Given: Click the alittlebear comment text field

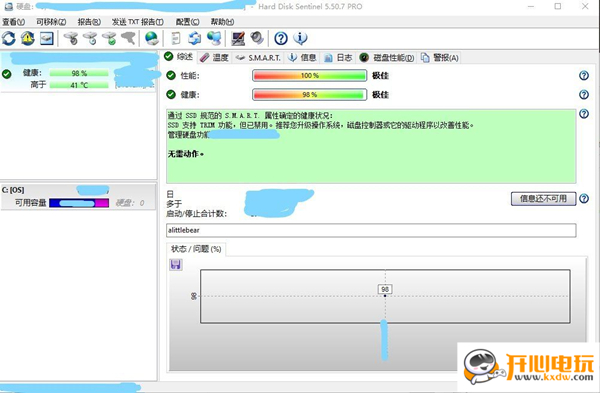Looking at the screenshot, I should pos(371,230).
